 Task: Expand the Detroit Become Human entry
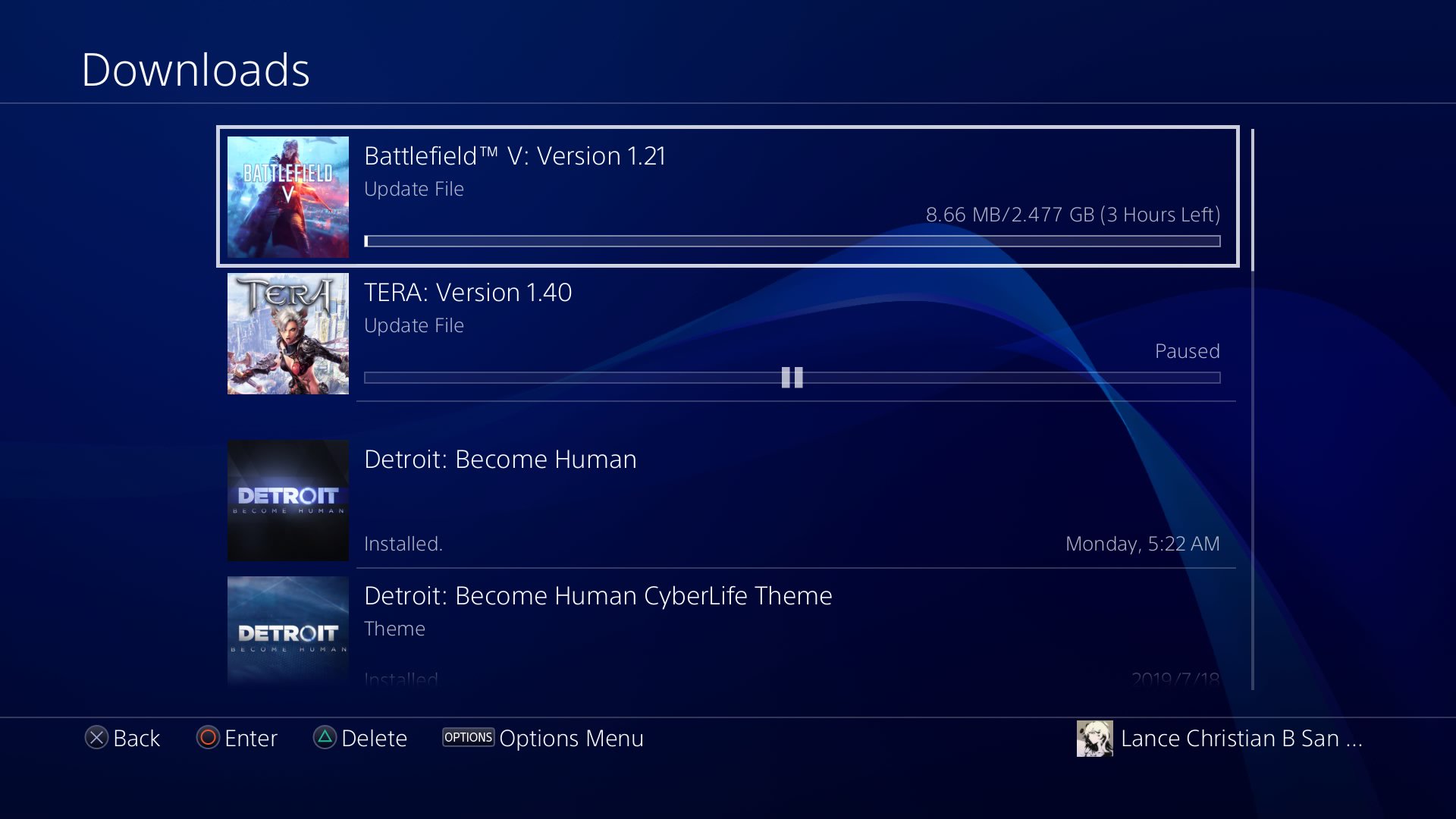728,500
